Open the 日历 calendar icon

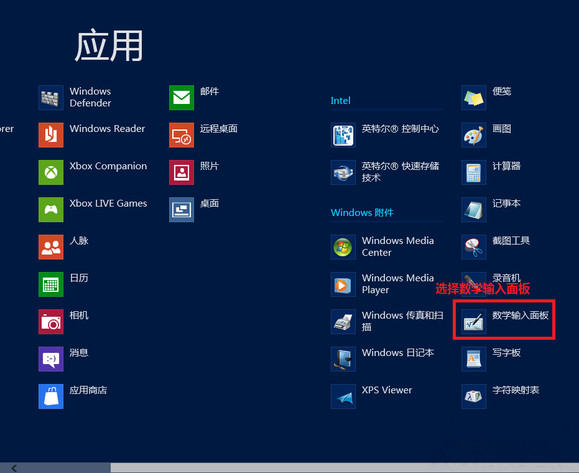(51, 284)
